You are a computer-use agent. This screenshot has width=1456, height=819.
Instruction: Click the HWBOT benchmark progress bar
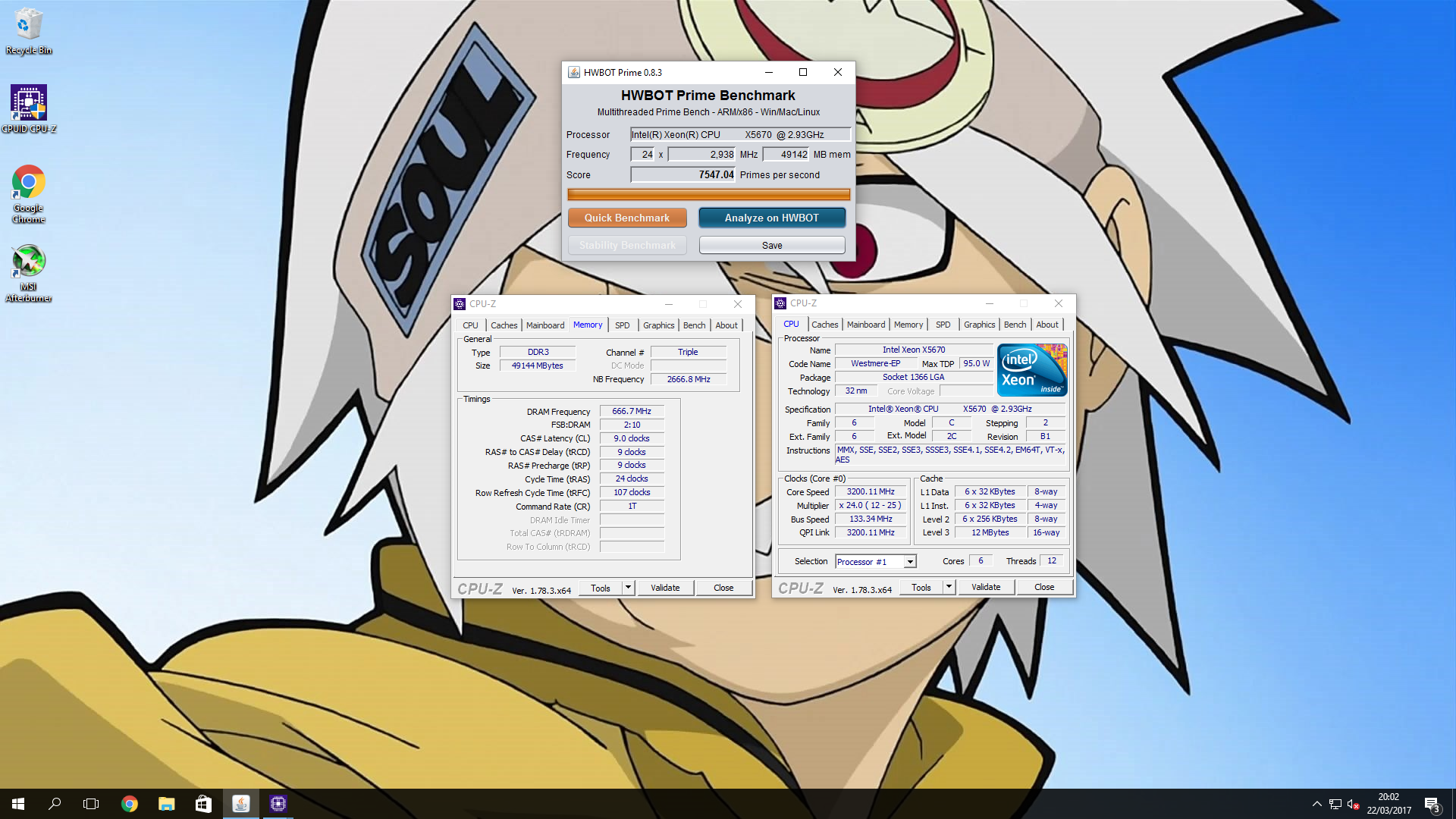pyautogui.click(x=708, y=195)
